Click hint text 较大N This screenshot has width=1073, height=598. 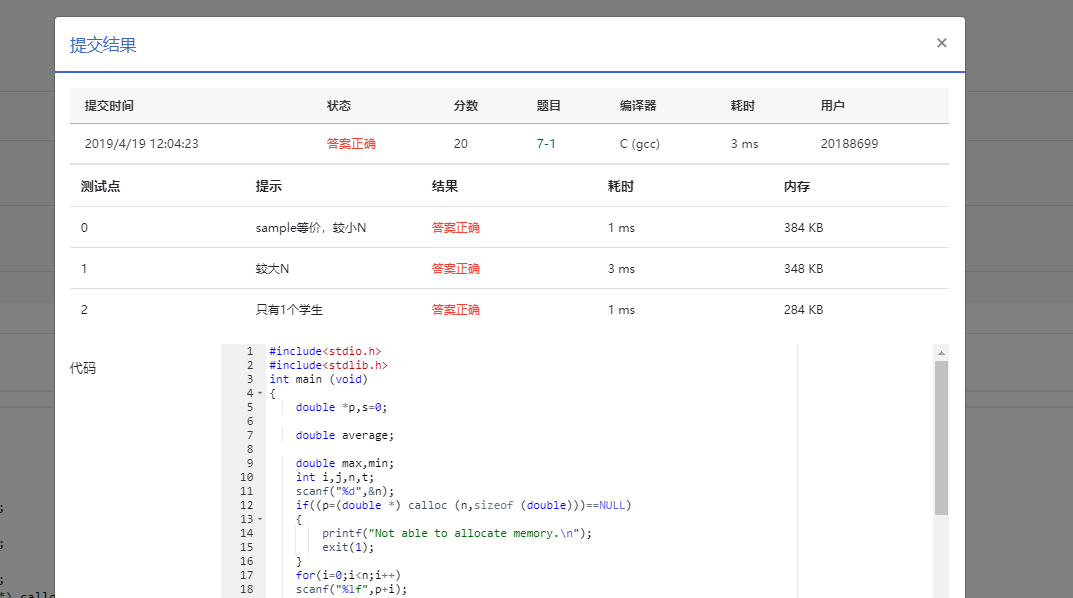pyautogui.click(x=272, y=269)
